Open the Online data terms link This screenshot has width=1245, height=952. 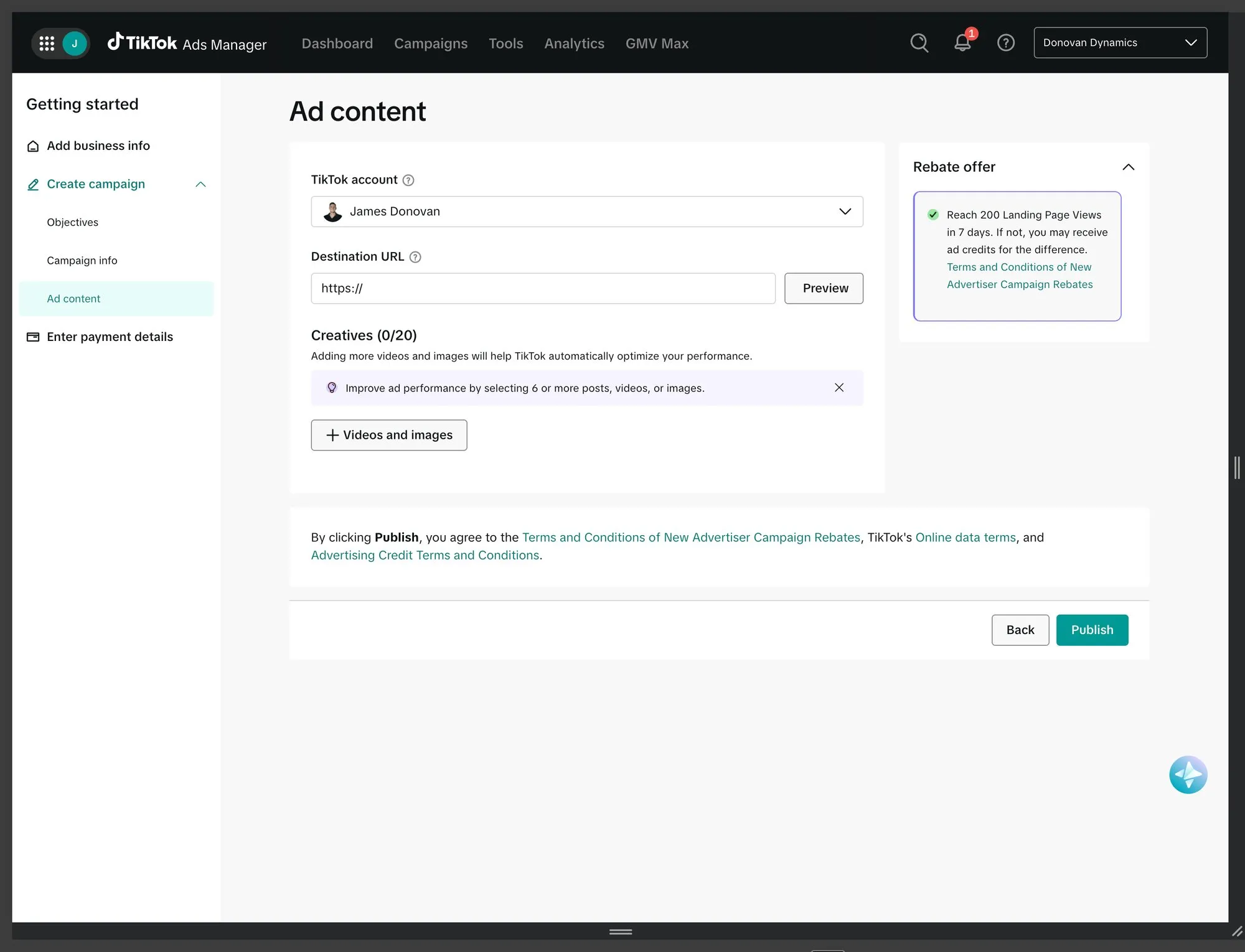tap(965, 538)
